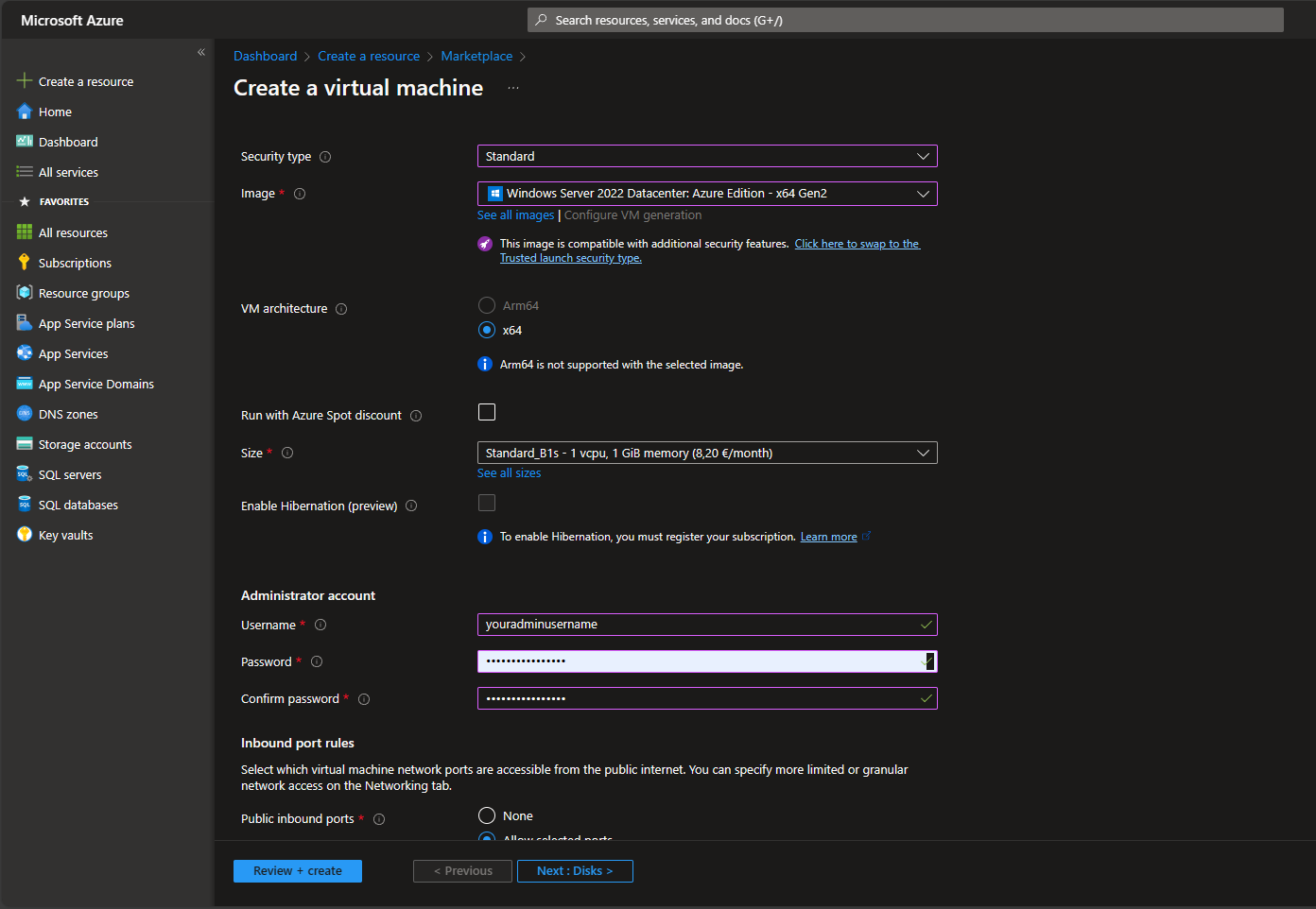Click the App Service plans icon
Viewport: 1316px width, 909px height.
point(25,323)
